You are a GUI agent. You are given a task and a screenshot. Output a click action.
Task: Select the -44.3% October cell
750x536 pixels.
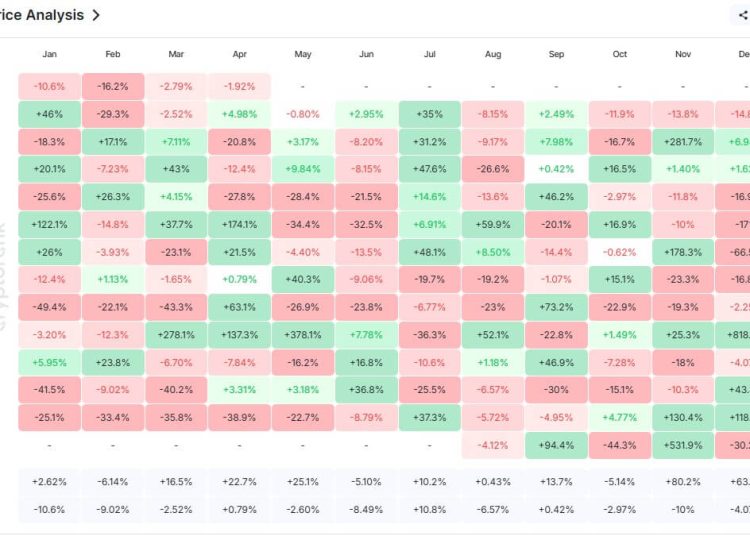(619, 445)
